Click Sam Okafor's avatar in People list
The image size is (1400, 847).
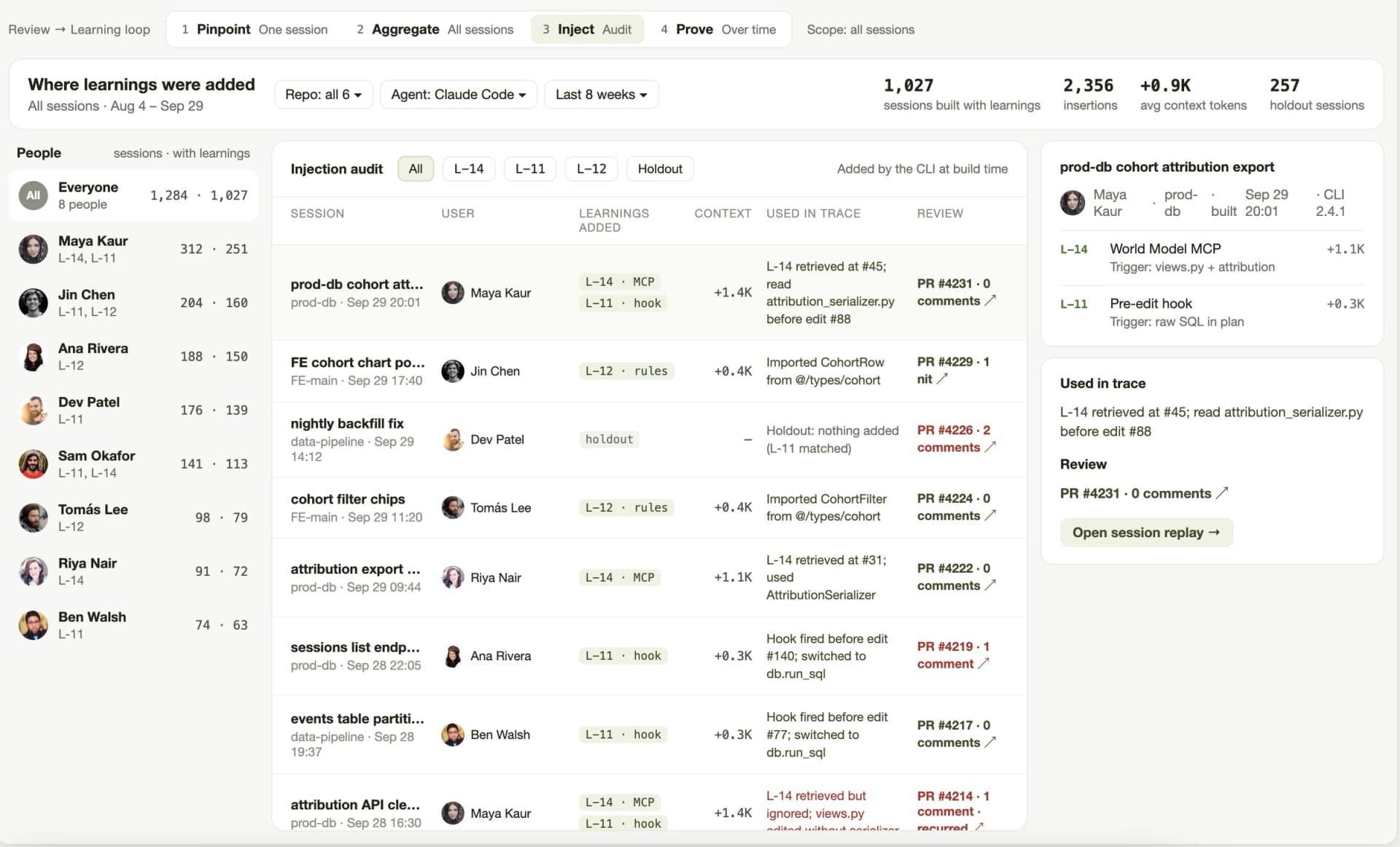(x=33, y=464)
